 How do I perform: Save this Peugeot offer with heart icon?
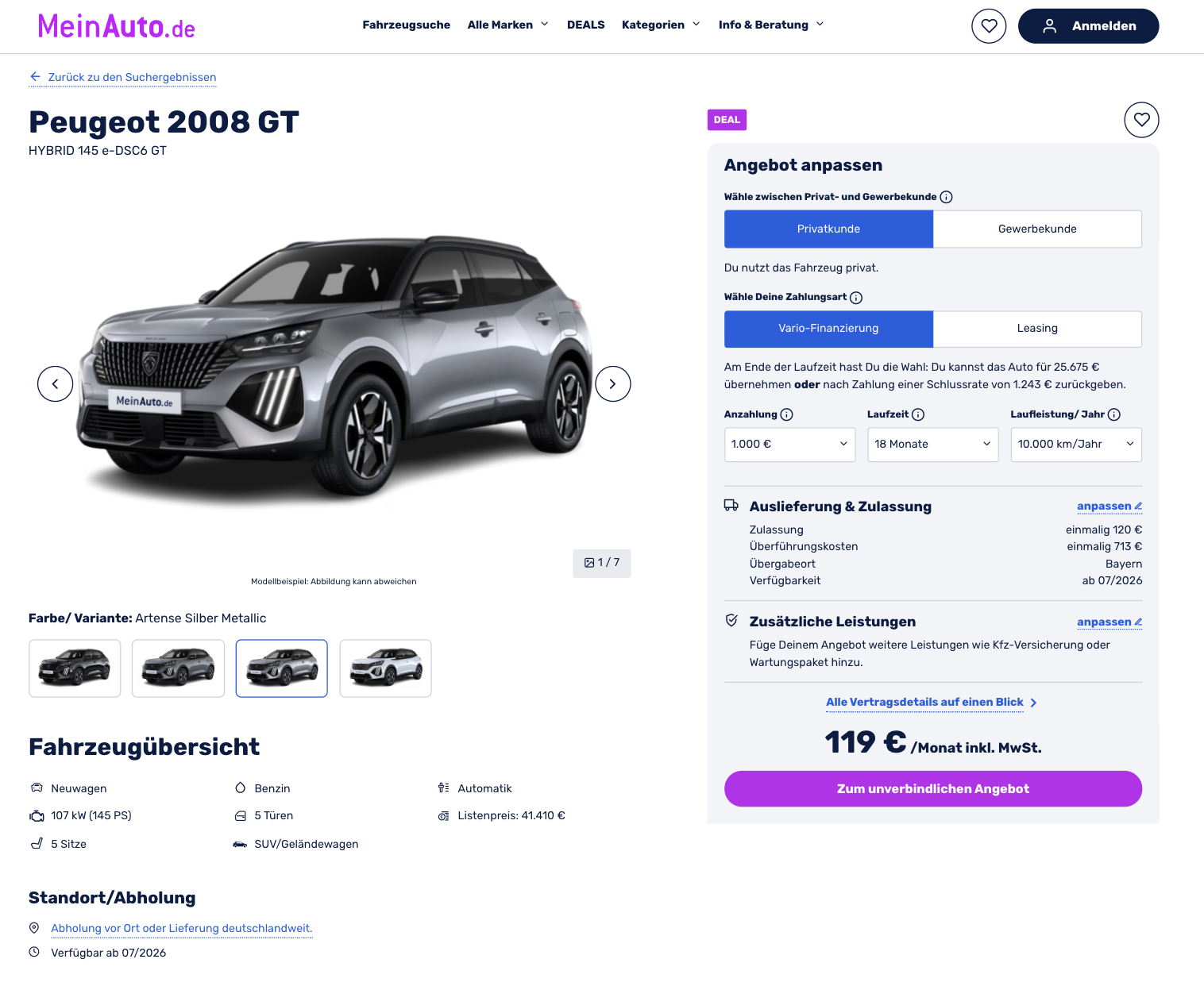(x=1141, y=120)
